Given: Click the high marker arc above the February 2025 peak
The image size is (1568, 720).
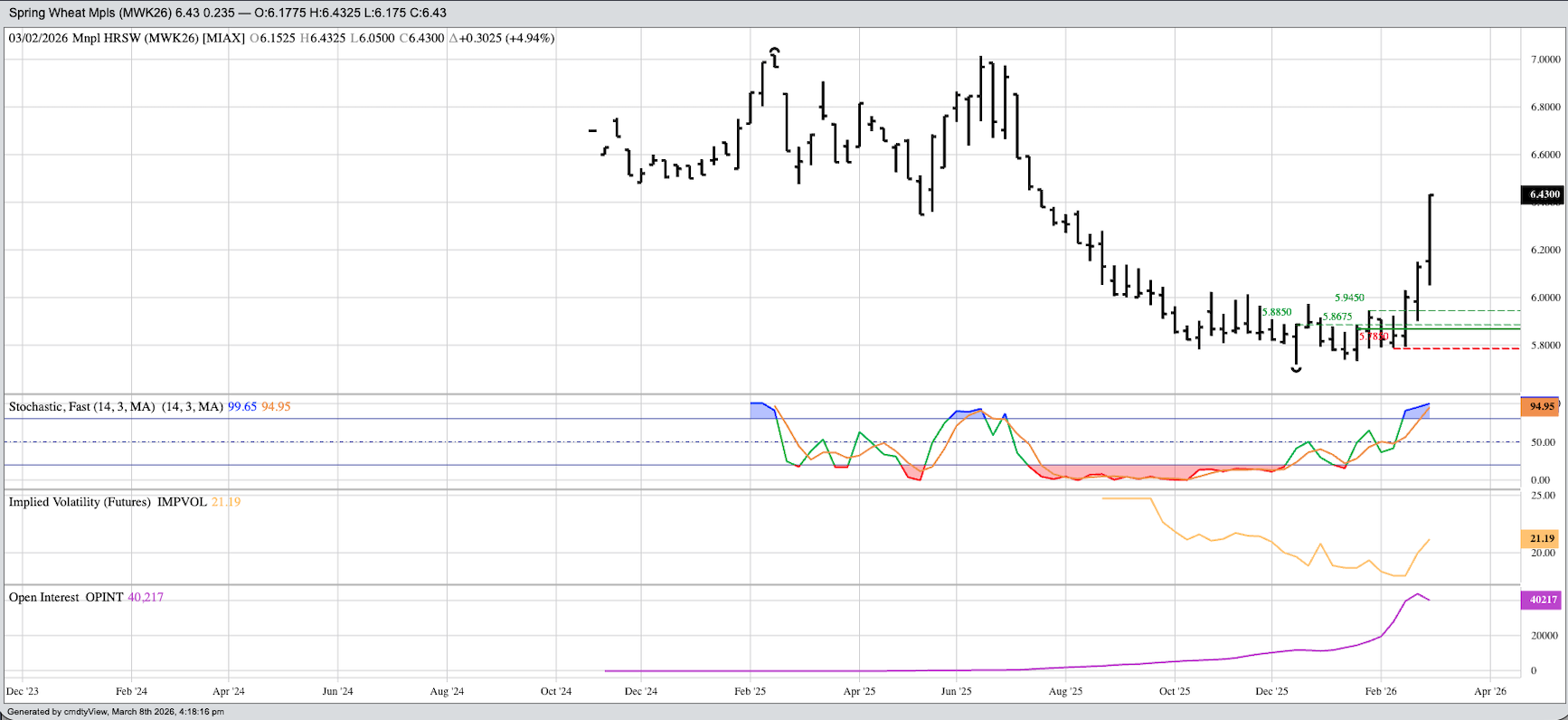Looking at the screenshot, I should [x=774, y=50].
